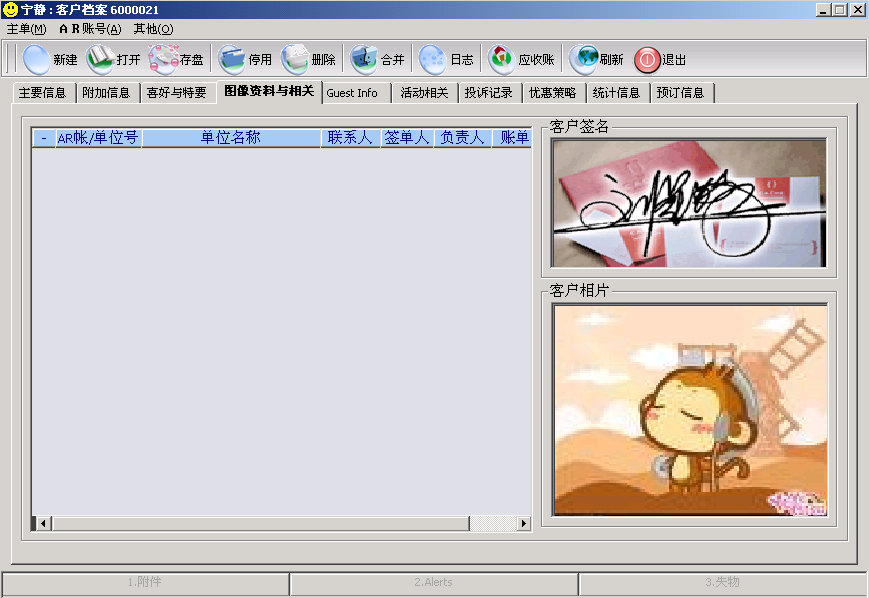Click the 新建 (New) toolbar icon
The image size is (869, 598).
point(37,59)
